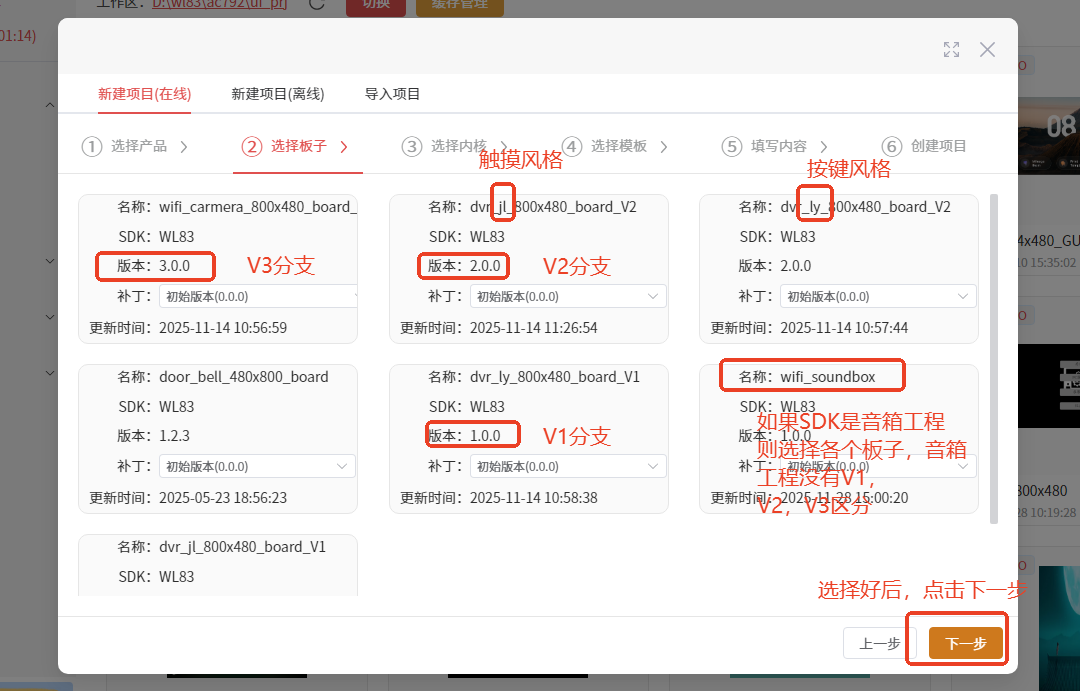Click the fullscreen expand icon in dialog header
The height and width of the screenshot is (691, 1080).
pos(951,50)
